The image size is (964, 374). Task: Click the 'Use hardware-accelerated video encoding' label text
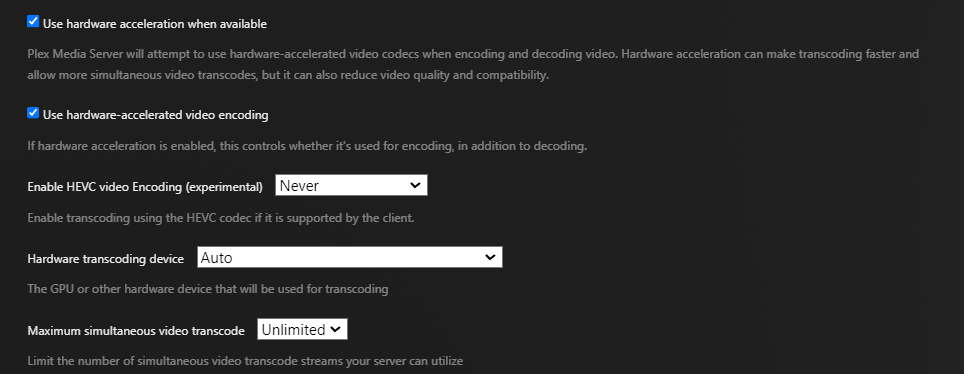[156, 115]
